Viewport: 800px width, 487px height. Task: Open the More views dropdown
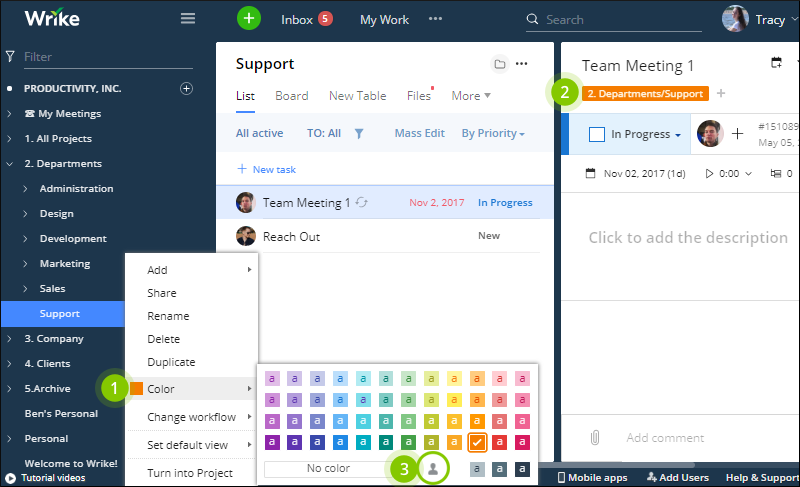[471, 96]
